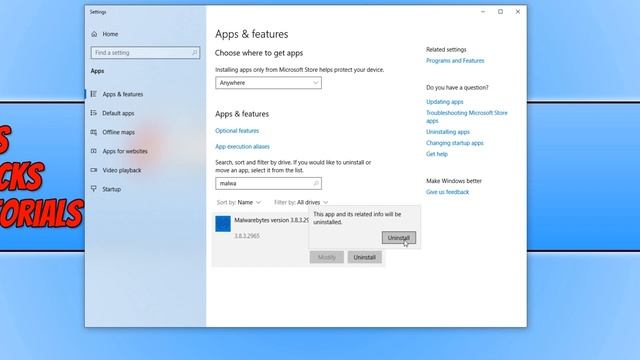
Task: Click the Apps for websites sidebar icon
Action: coord(93,151)
